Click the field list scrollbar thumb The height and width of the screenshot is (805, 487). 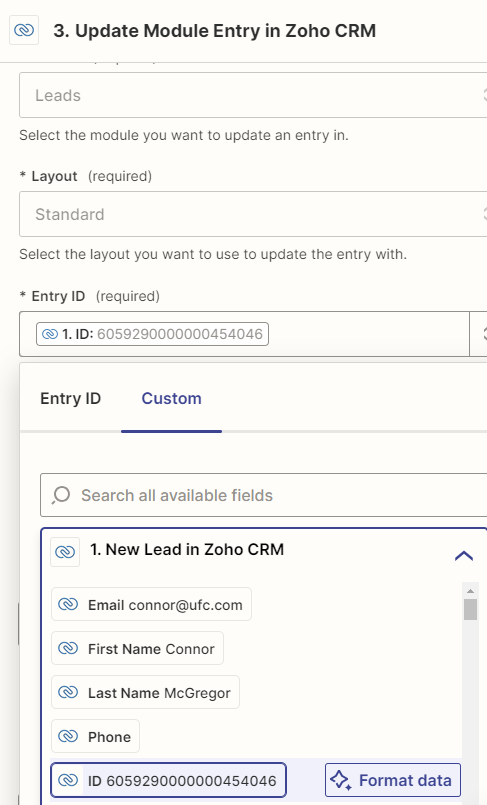pyautogui.click(x=470, y=609)
